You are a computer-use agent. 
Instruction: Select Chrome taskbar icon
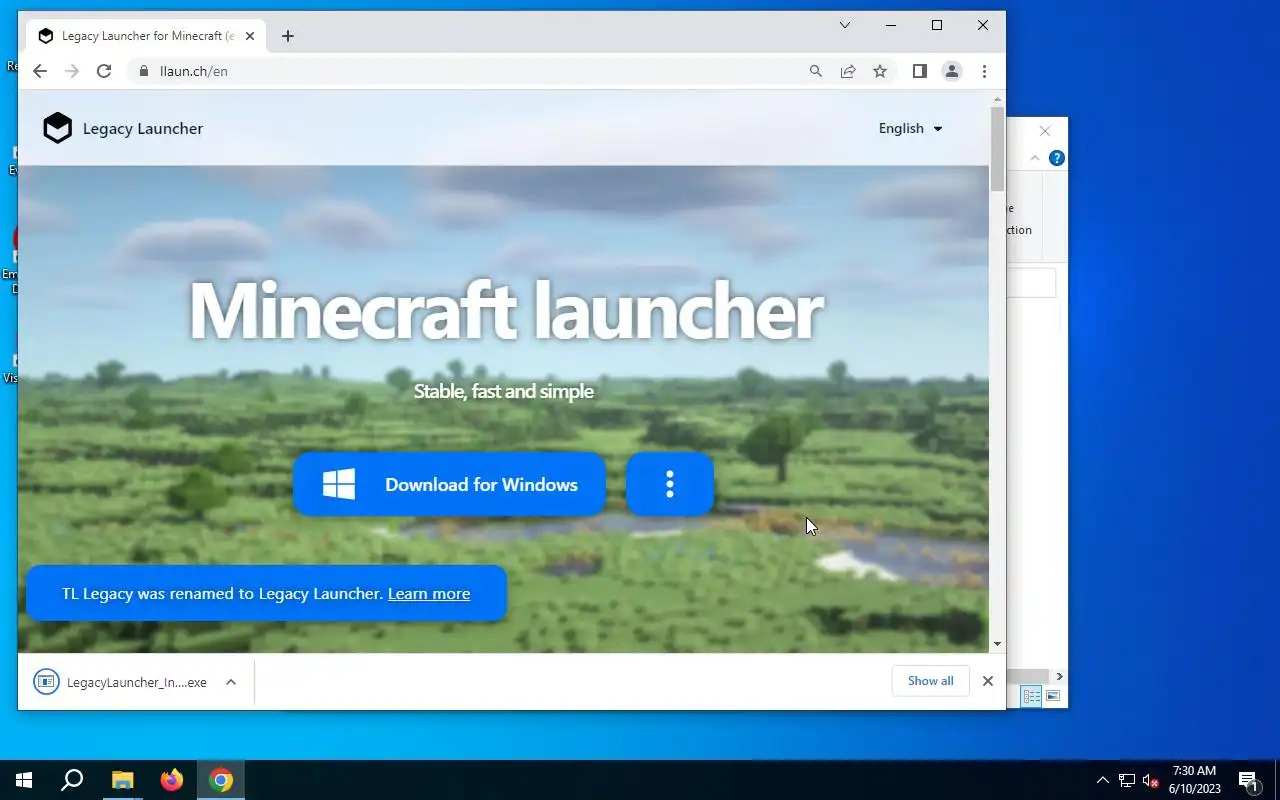221,780
